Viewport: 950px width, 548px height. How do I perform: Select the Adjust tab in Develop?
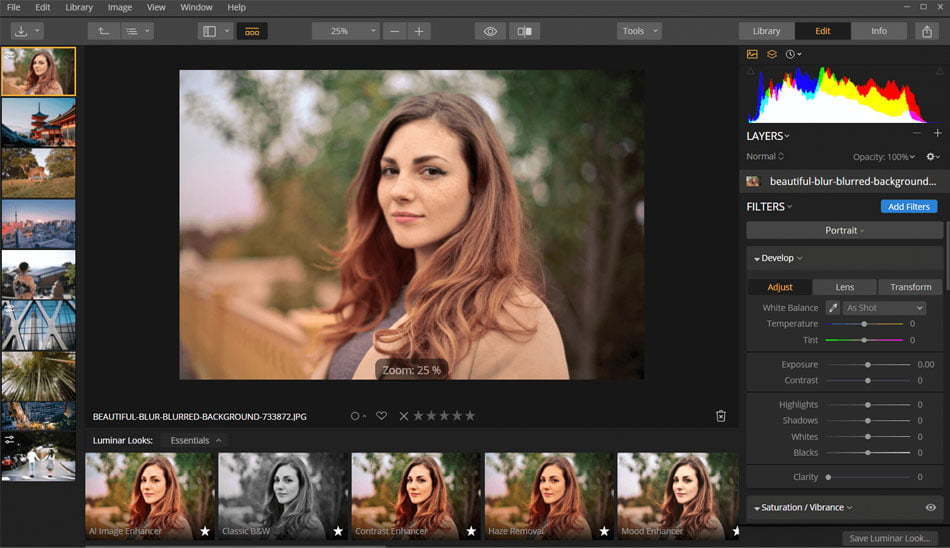[780, 287]
